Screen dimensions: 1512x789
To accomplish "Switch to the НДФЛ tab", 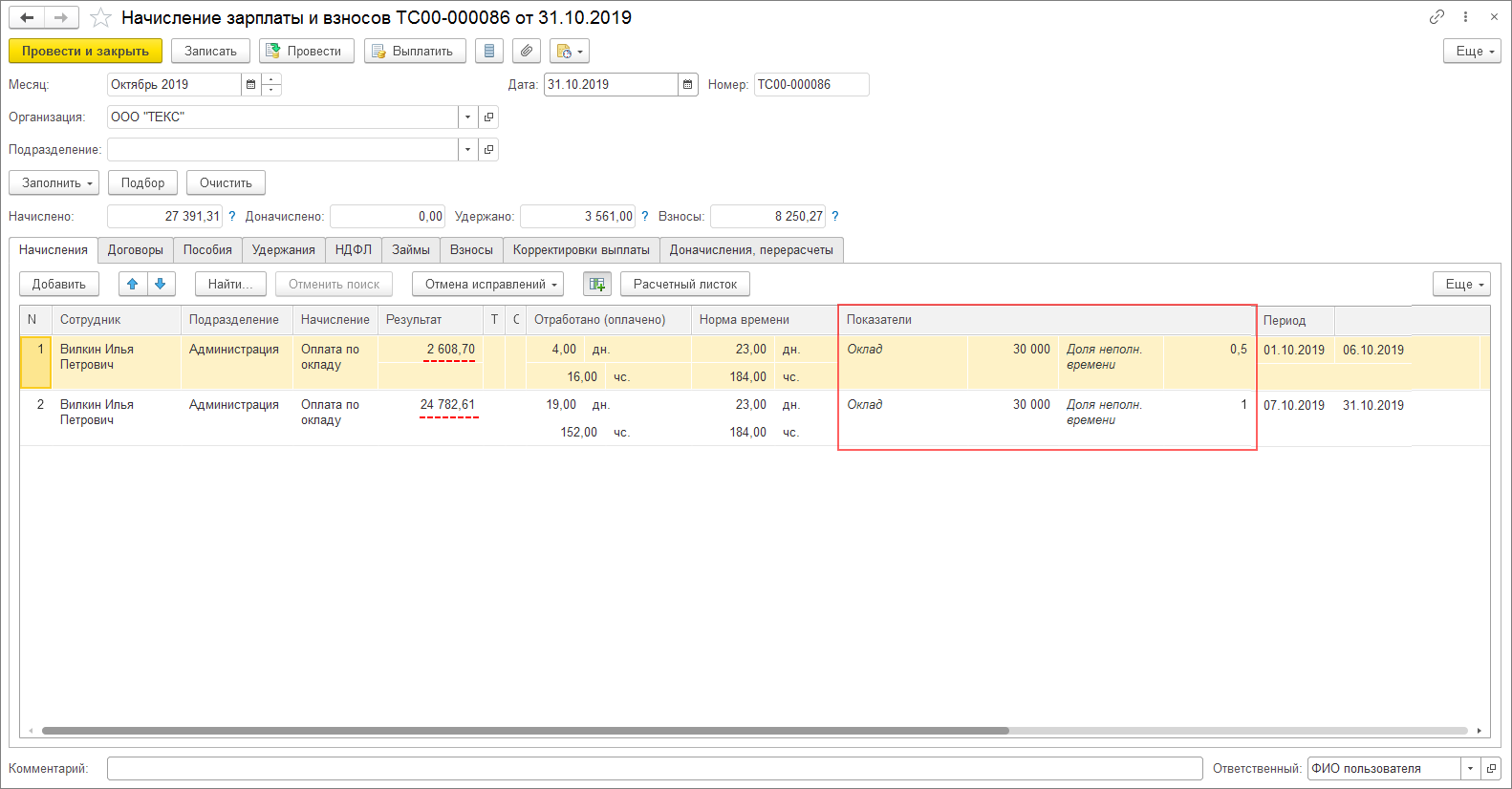I will point(353,249).
